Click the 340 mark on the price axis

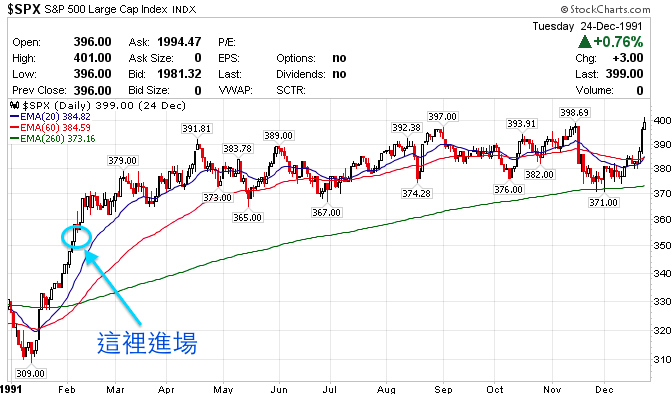662,274
